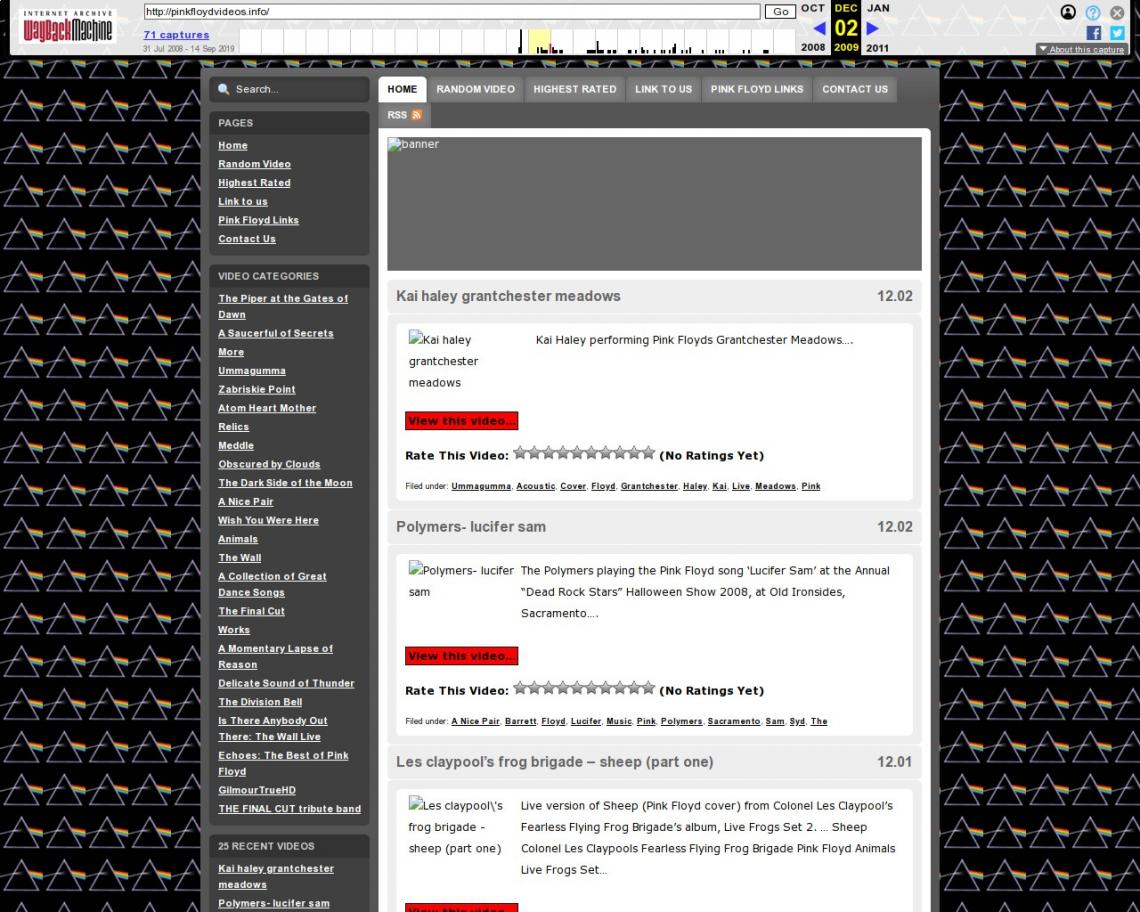
Task: Click Pink Floyd Links sidebar link
Action: [x=258, y=220]
